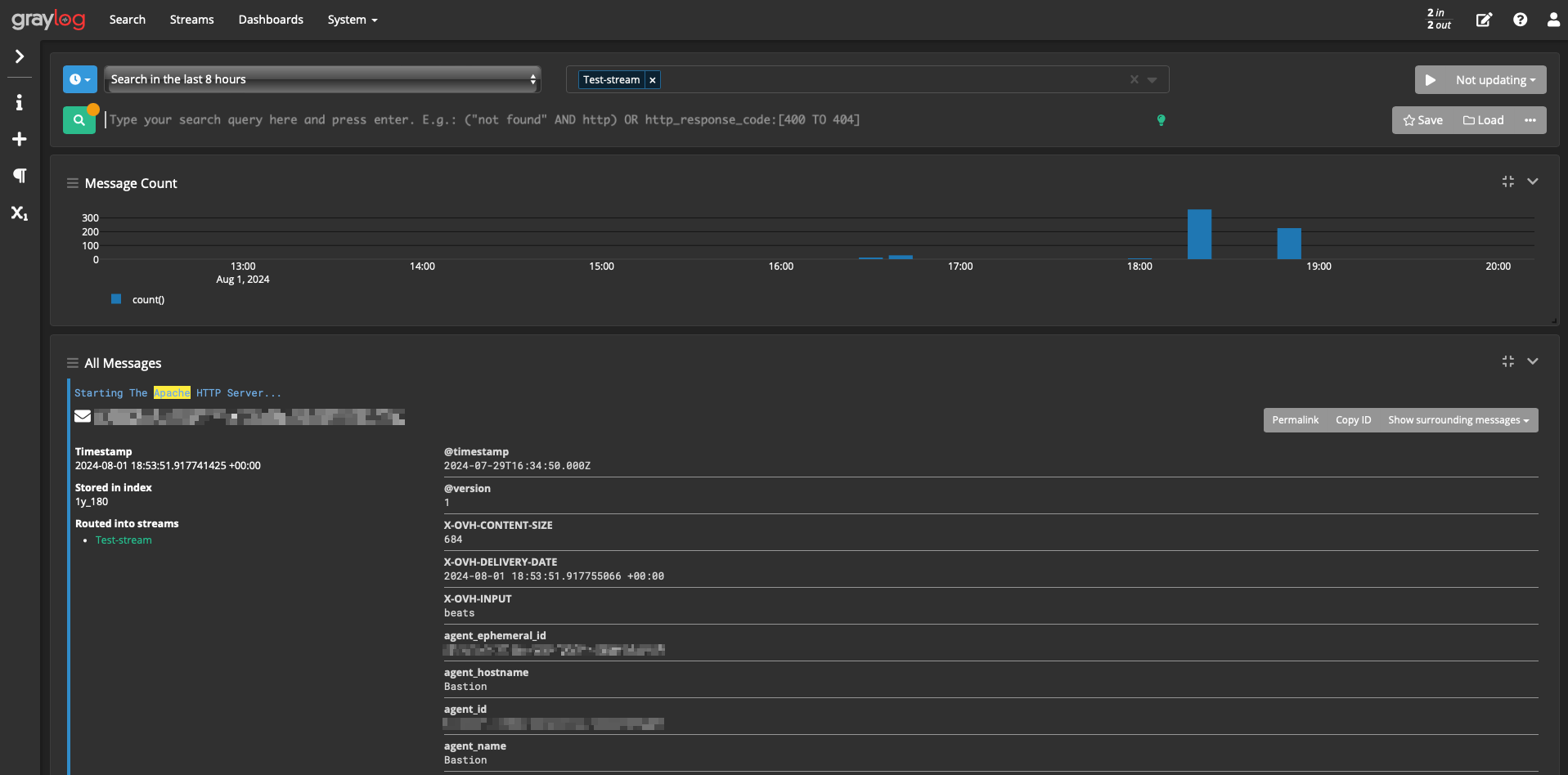The width and height of the screenshot is (1568, 775).
Task: Open the Dashboards page from navbar
Action: click(271, 20)
